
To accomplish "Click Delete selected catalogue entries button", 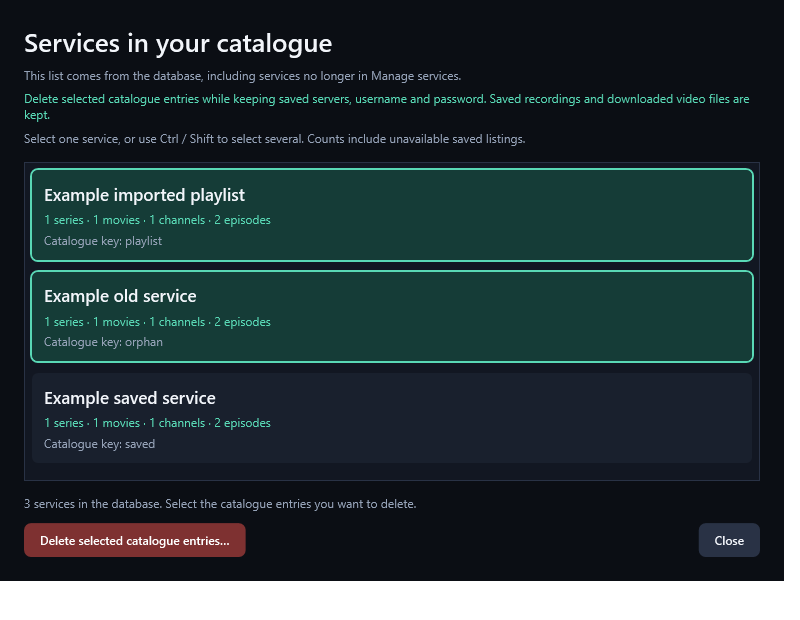I will pos(135,540).
